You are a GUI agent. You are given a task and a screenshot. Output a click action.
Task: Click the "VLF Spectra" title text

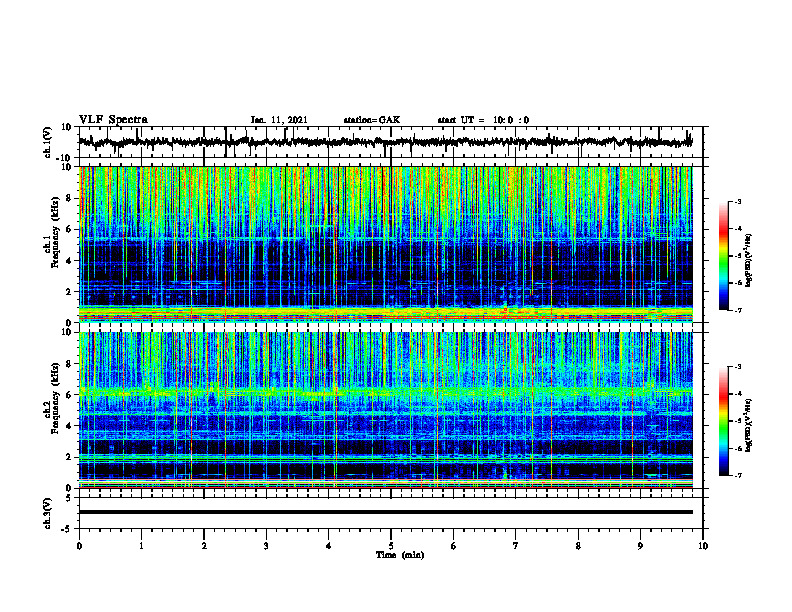(113, 120)
